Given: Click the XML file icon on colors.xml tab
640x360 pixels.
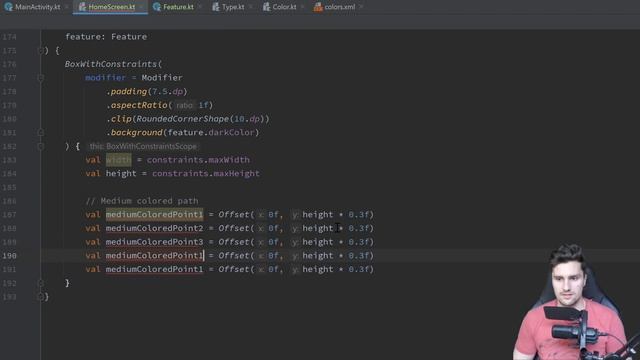Looking at the screenshot, I should pyautogui.click(x=318, y=7).
